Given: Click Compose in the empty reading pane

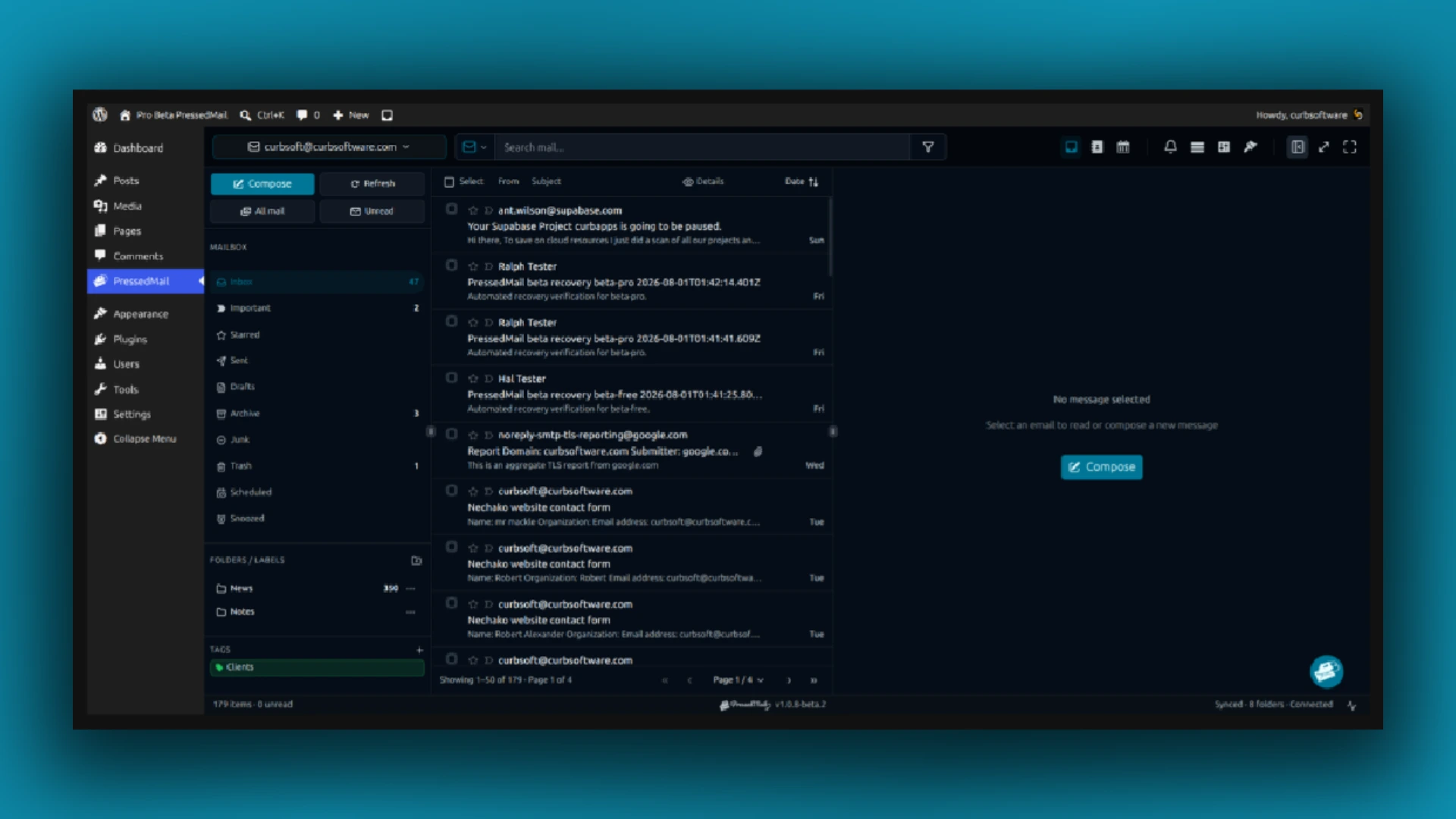Looking at the screenshot, I should (x=1101, y=467).
